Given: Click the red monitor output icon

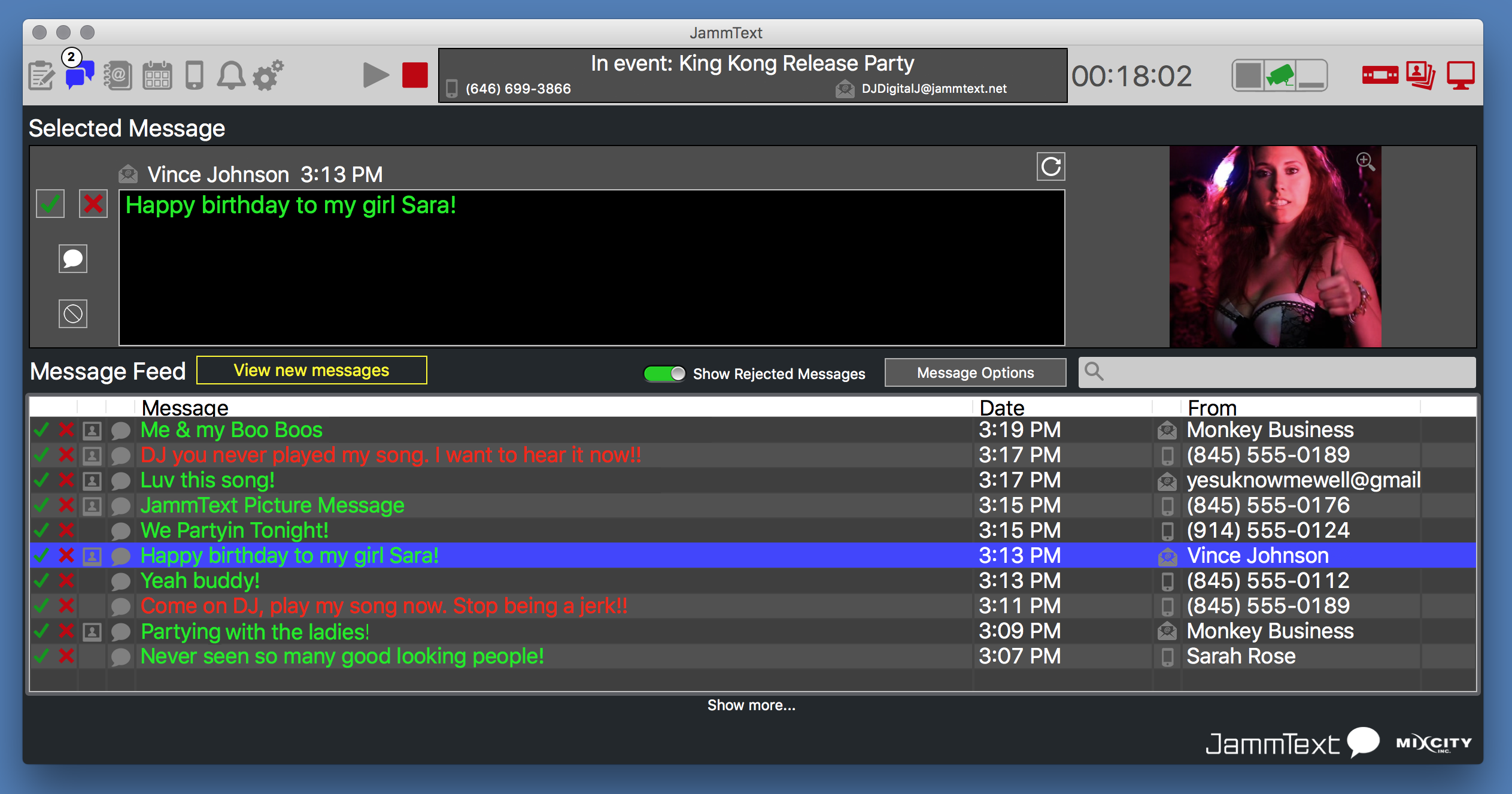Looking at the screenshot, I should point(1461,75).
